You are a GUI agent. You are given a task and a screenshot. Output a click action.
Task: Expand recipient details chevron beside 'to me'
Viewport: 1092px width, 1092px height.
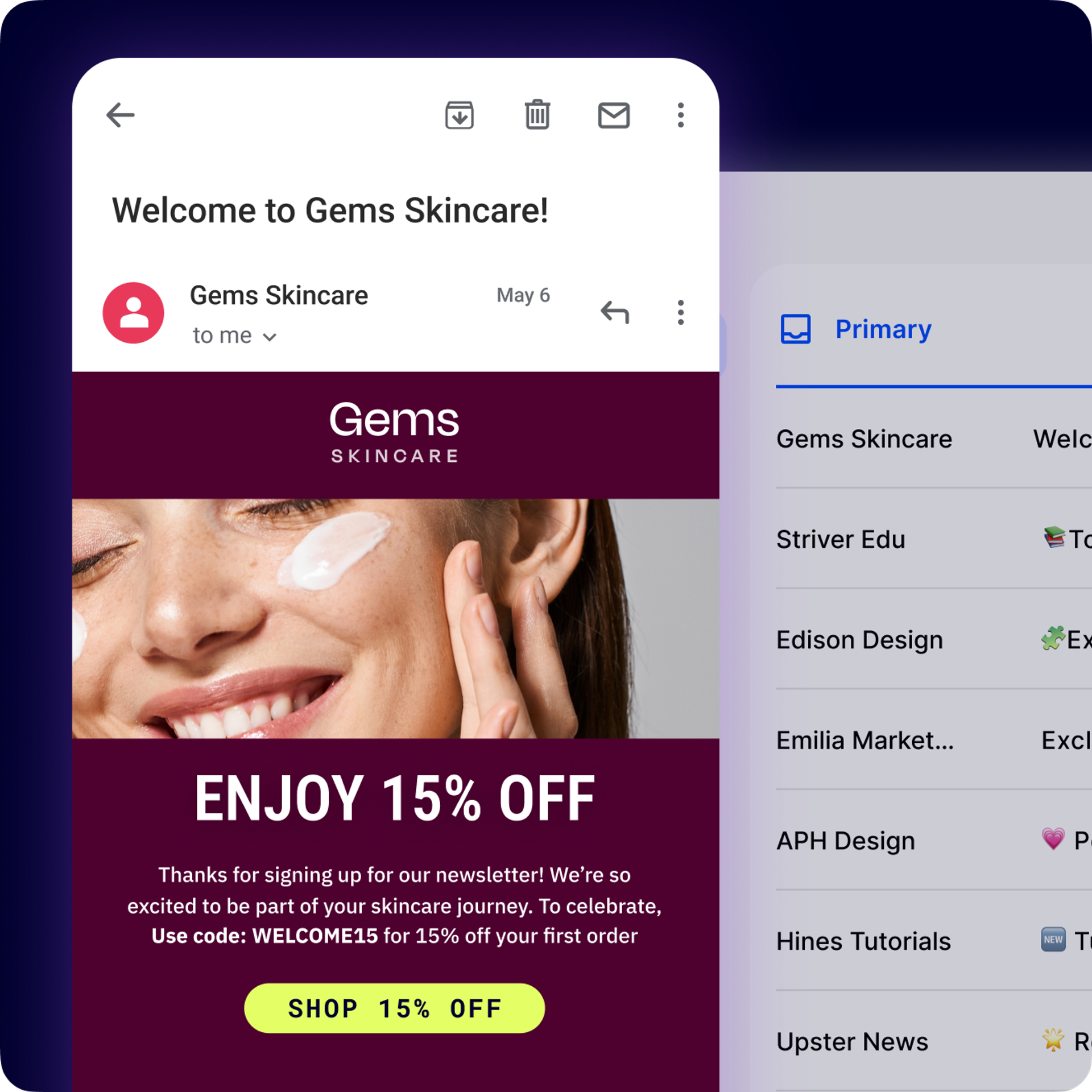270,337
